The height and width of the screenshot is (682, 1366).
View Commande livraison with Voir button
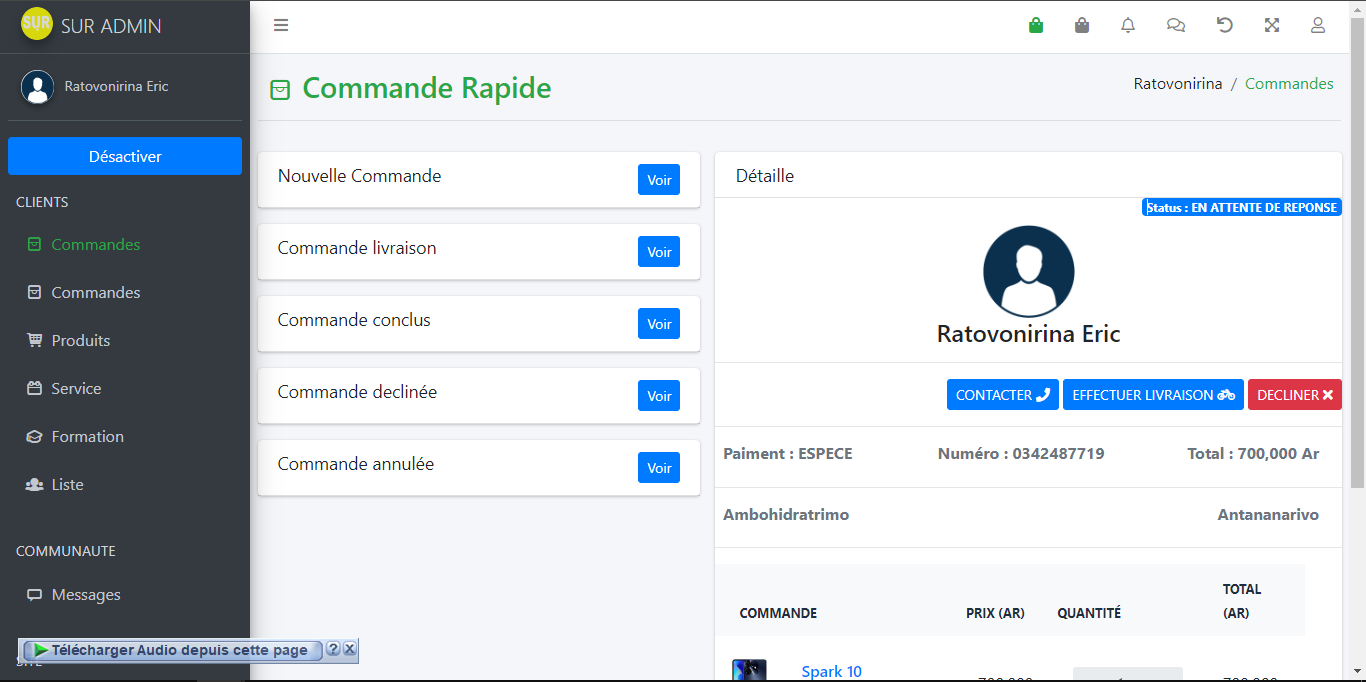pyautogui.click(x=659, y=252)
